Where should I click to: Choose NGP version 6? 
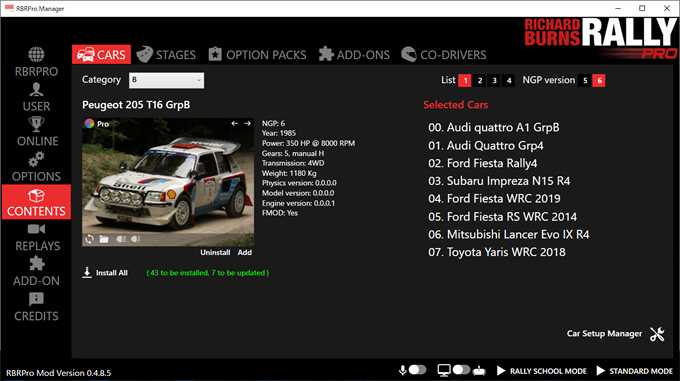[599, 80]
